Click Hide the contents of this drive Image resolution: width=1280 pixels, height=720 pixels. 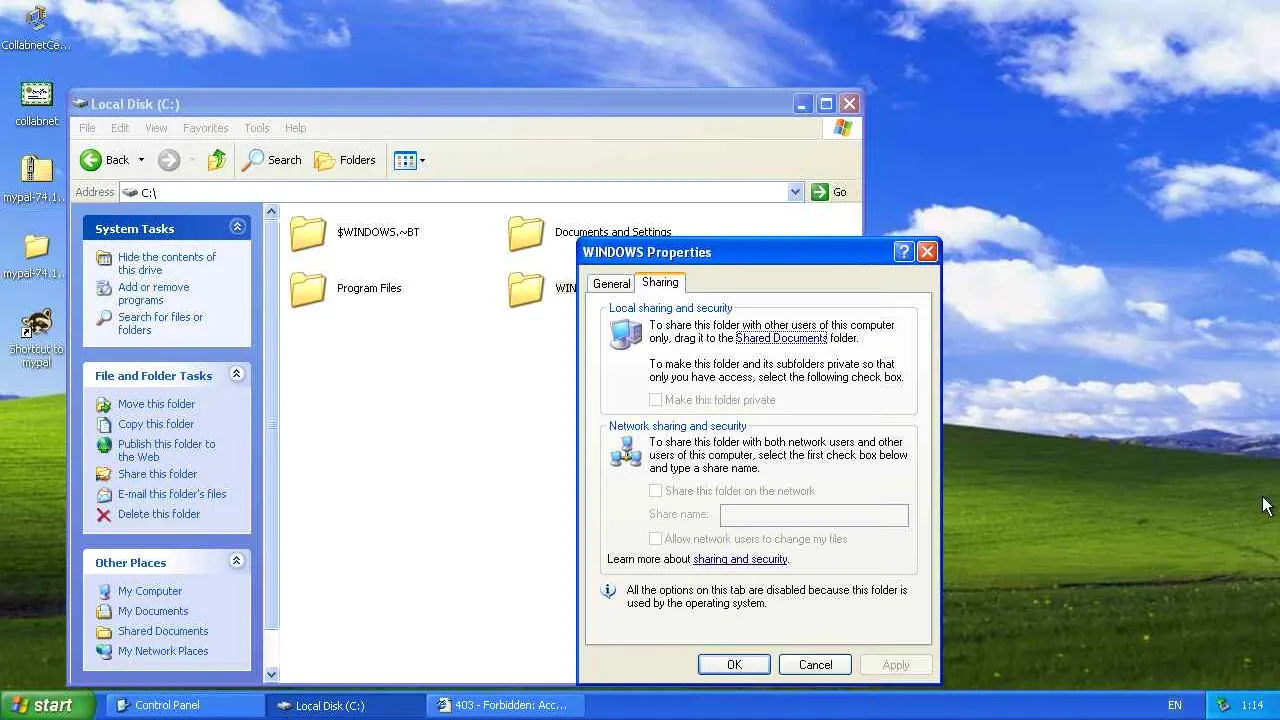coord(167,263)
